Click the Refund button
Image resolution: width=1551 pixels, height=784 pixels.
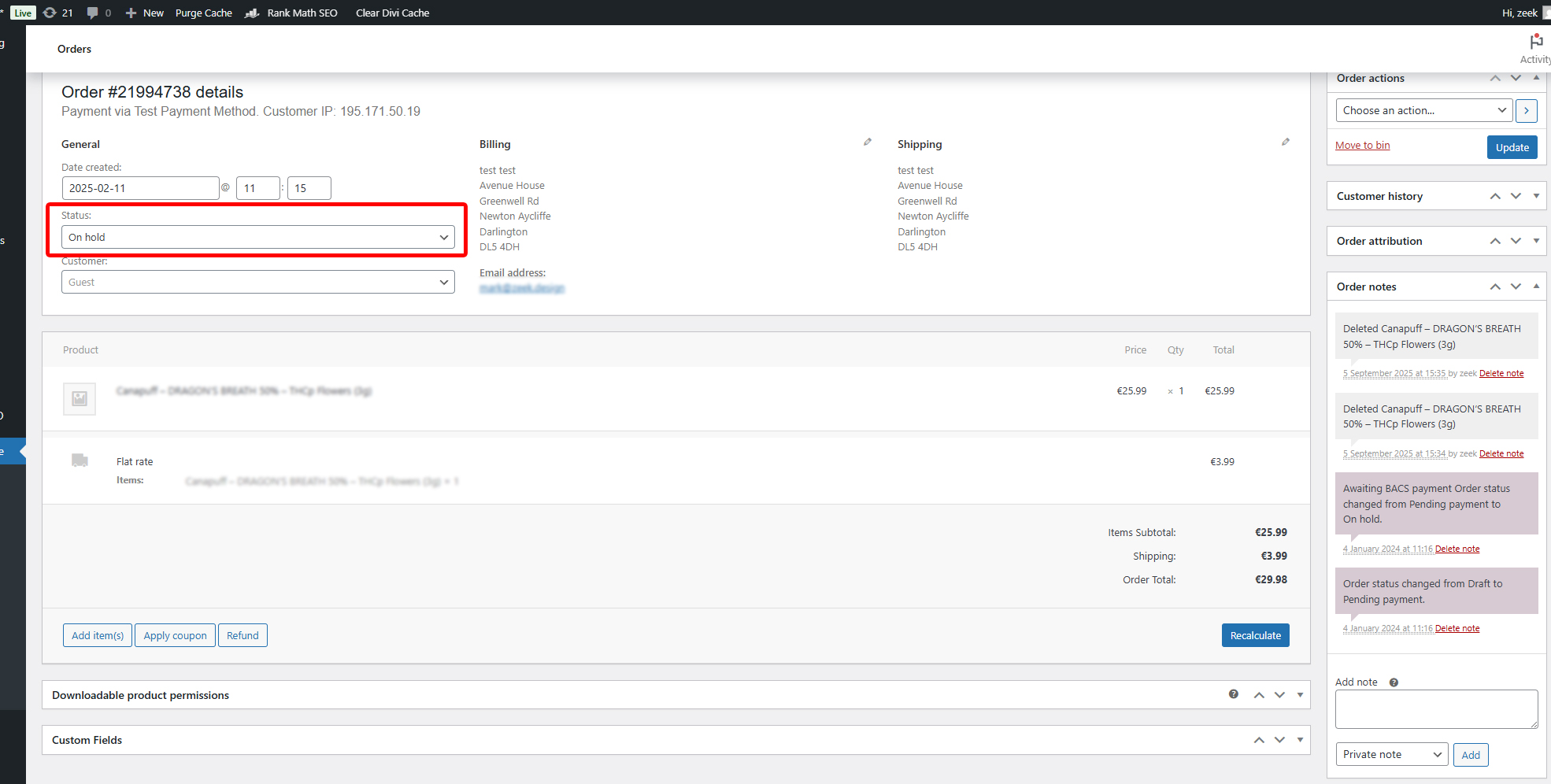coord(242,635)
